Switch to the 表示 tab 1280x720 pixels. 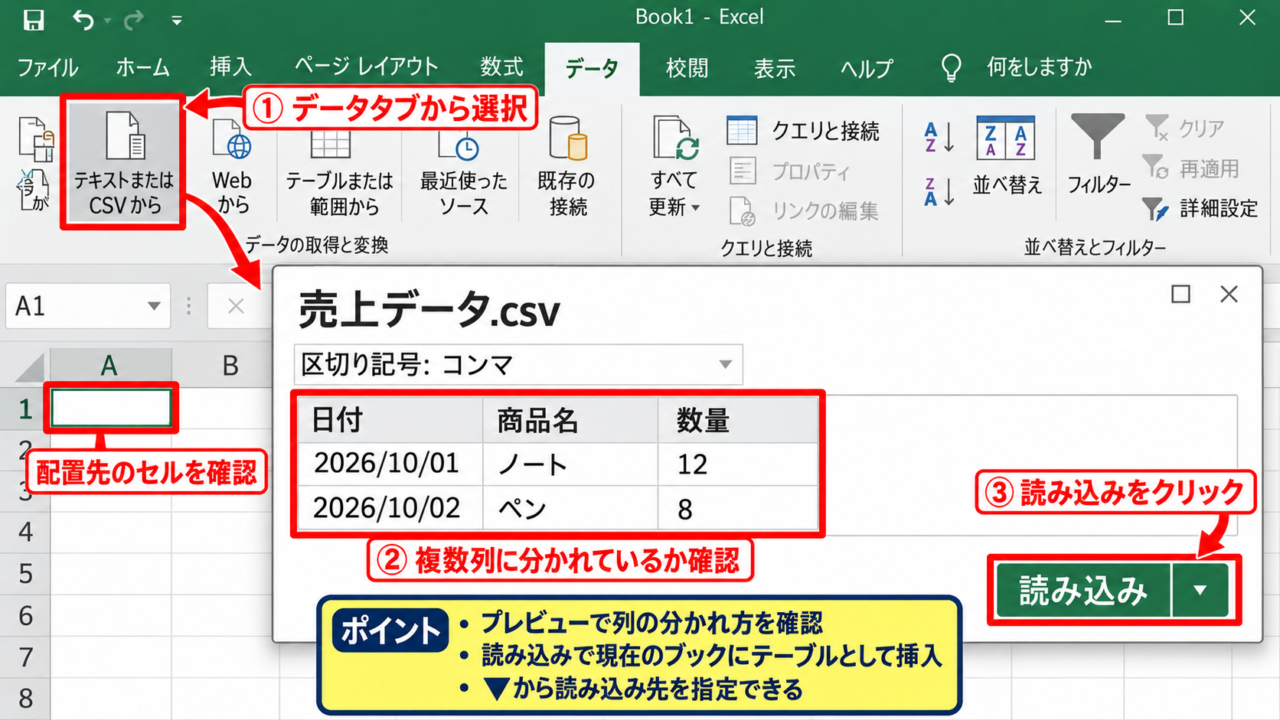[x=774, y=68]
